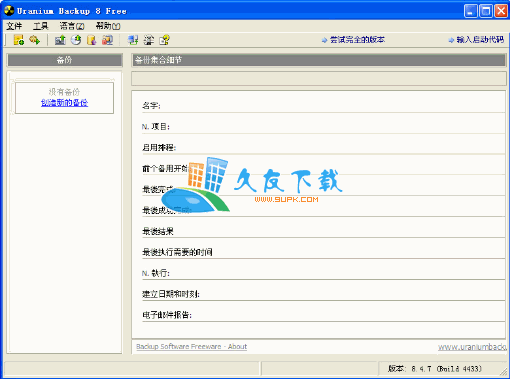Open the www.uraniumbackup website link

tap(472, 347)
